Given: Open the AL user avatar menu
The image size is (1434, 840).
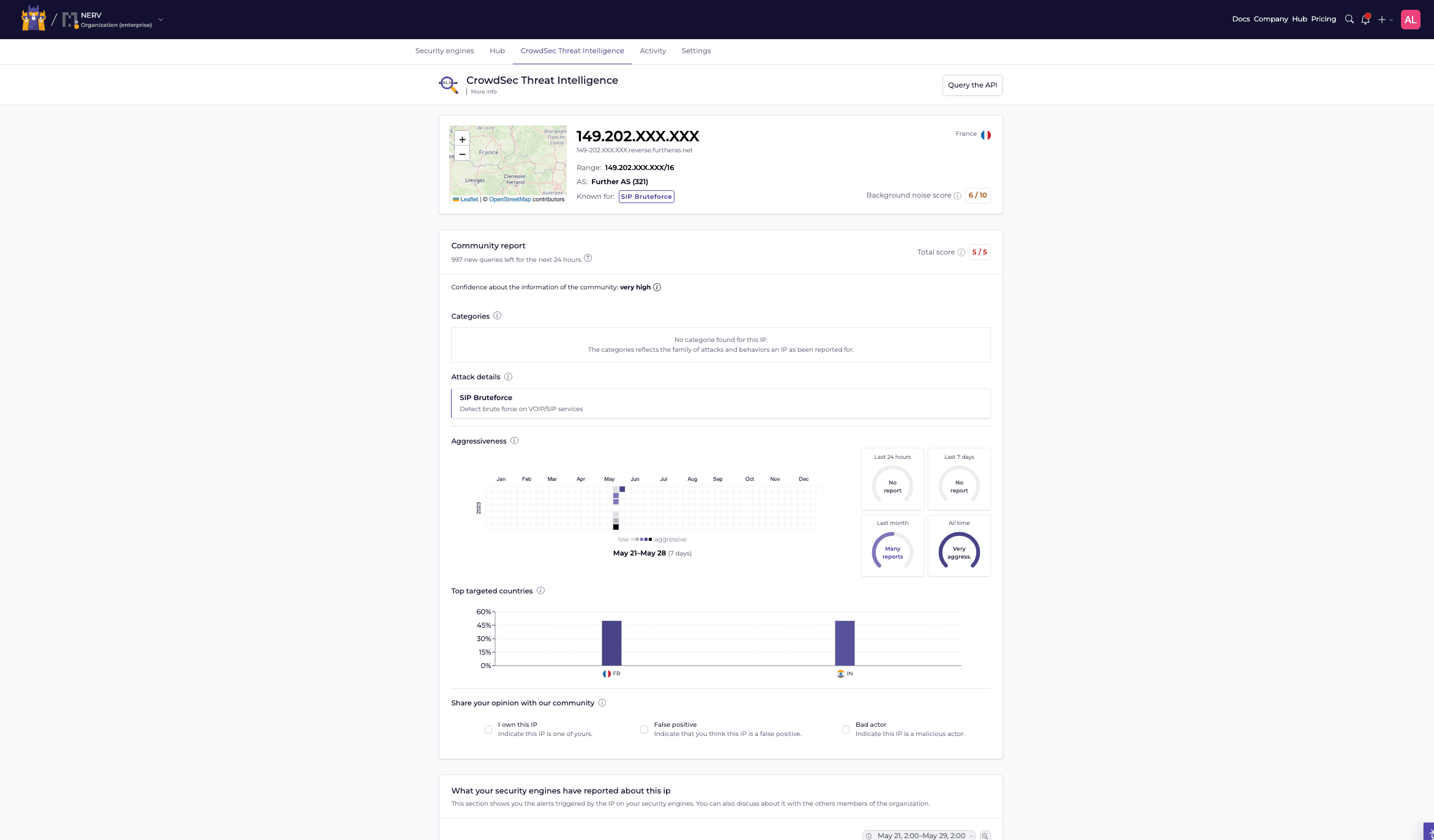Looking at the screenshot, I should pyautogui.click(x=1410, y=20).
